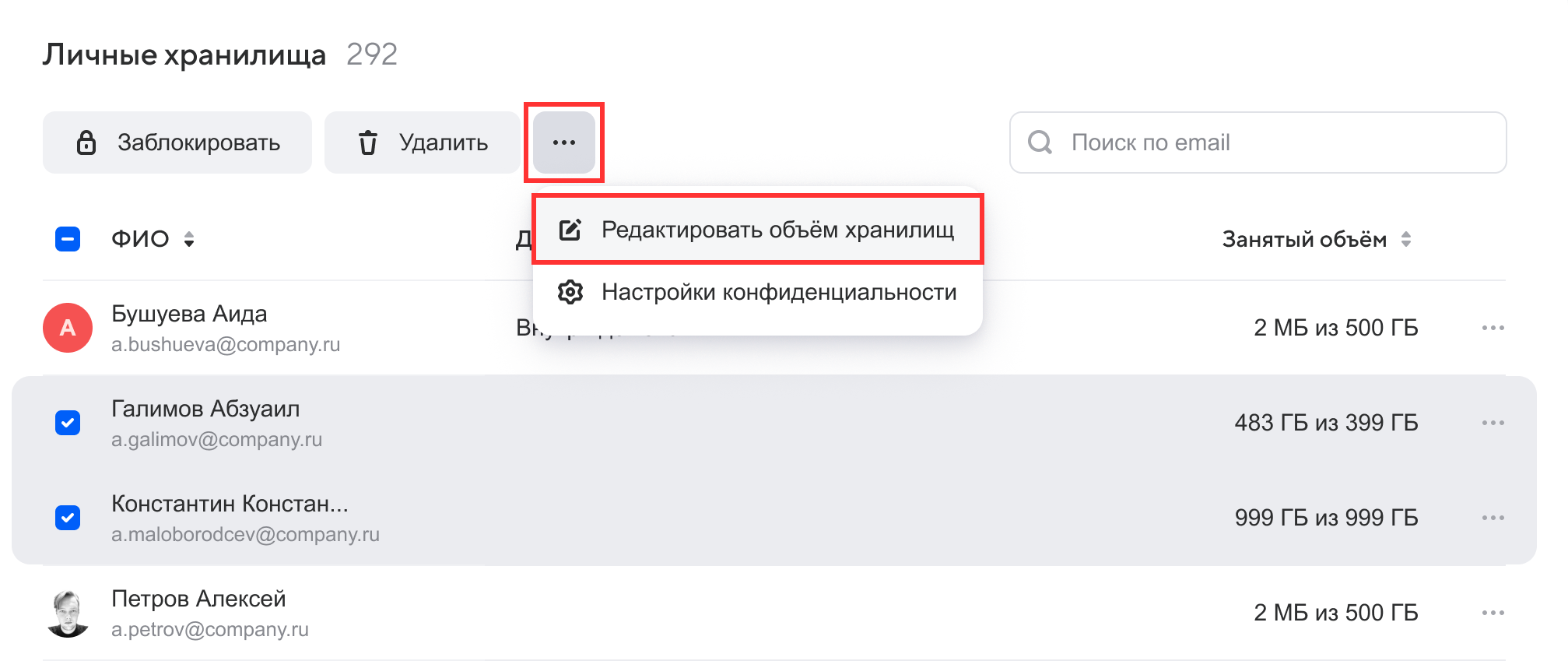Click the trash icon on Удалить
Image resolution: width=1568 pixels, height=661 pixels.
pos(368,142)
